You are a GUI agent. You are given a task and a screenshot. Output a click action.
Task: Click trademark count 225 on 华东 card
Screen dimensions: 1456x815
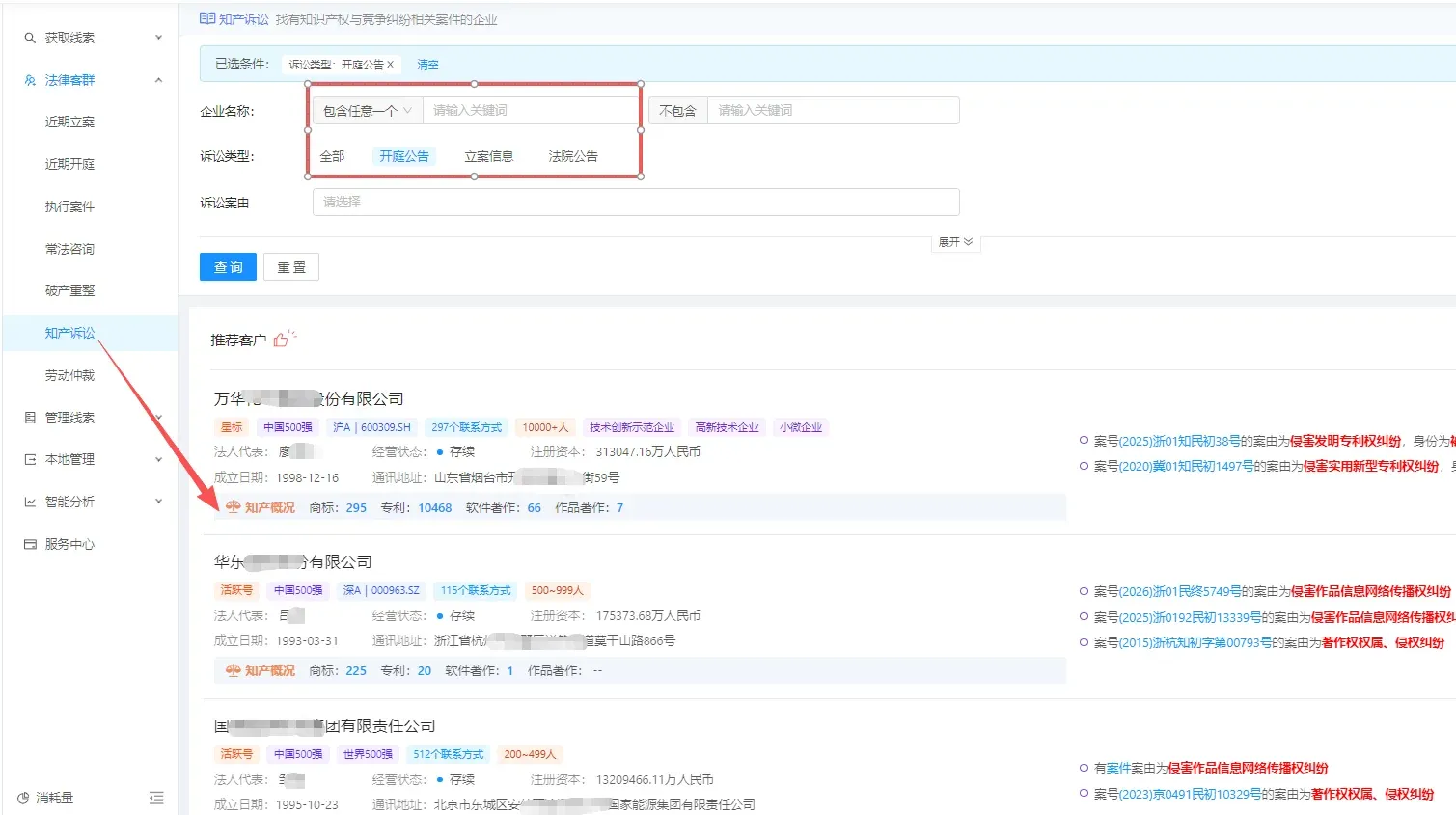[356, 670]
